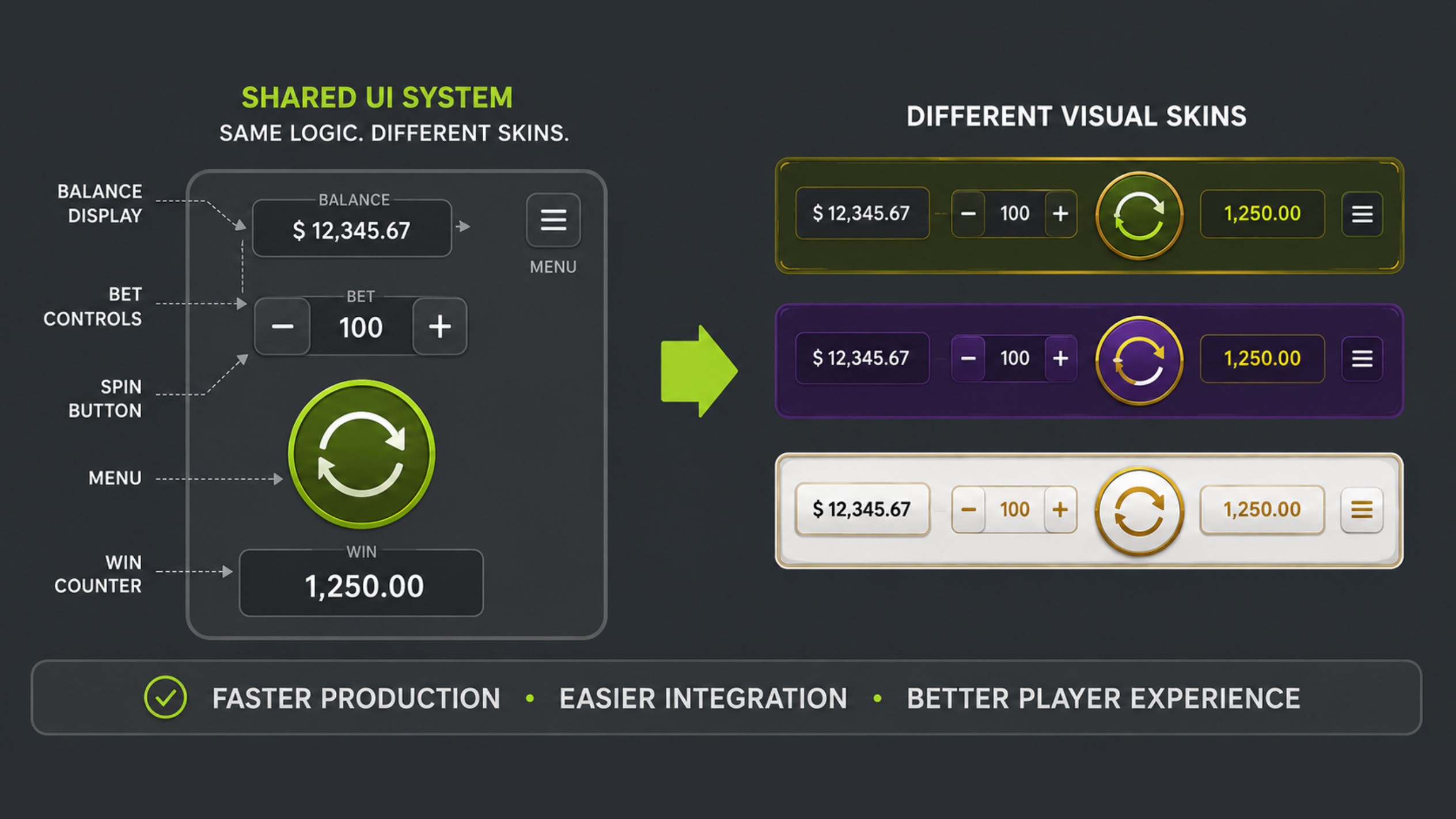Open the menu icon in white skin

pyautogui.click(x=1362, y=510)
